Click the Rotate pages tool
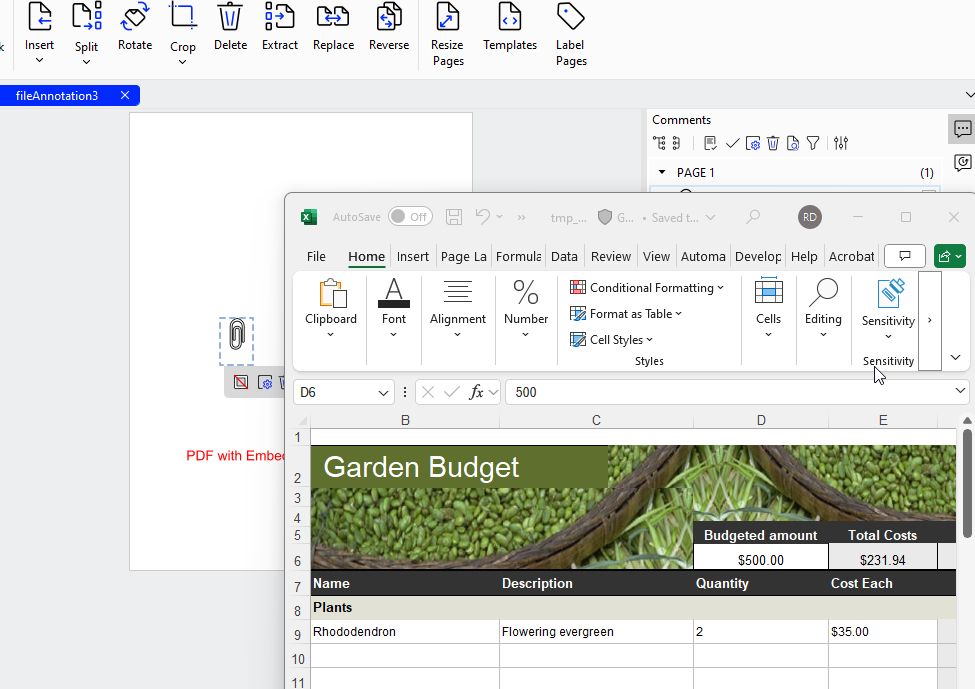This screenshot has height=689, width=975. 134,27
